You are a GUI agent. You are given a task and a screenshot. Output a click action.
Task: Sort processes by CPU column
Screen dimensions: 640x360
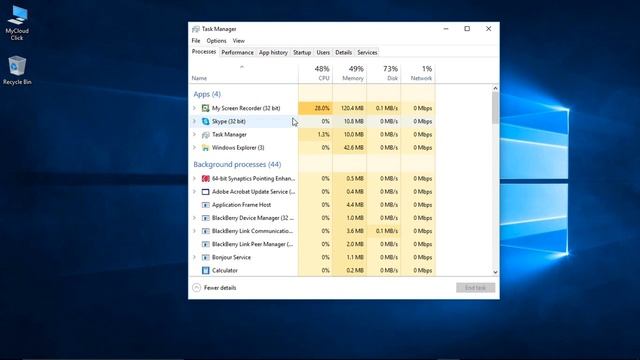tap(316, 73)
